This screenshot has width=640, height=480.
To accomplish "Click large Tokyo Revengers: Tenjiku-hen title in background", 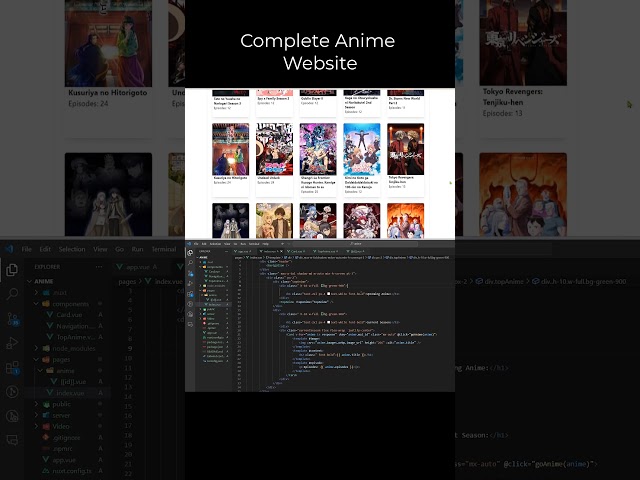I will coord(513,97).
